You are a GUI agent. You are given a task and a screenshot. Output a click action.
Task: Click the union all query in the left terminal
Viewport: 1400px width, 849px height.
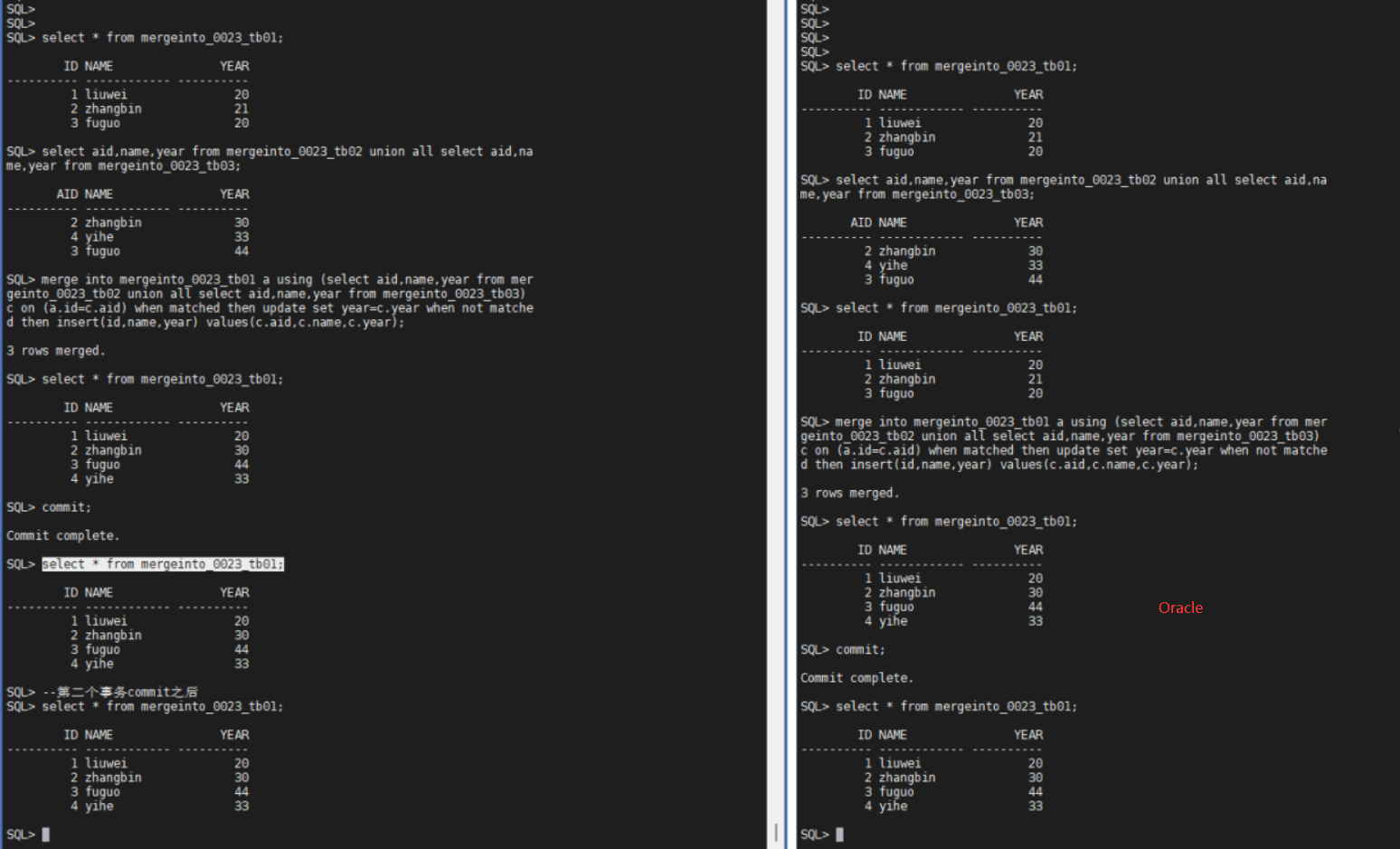coord(270,158)
